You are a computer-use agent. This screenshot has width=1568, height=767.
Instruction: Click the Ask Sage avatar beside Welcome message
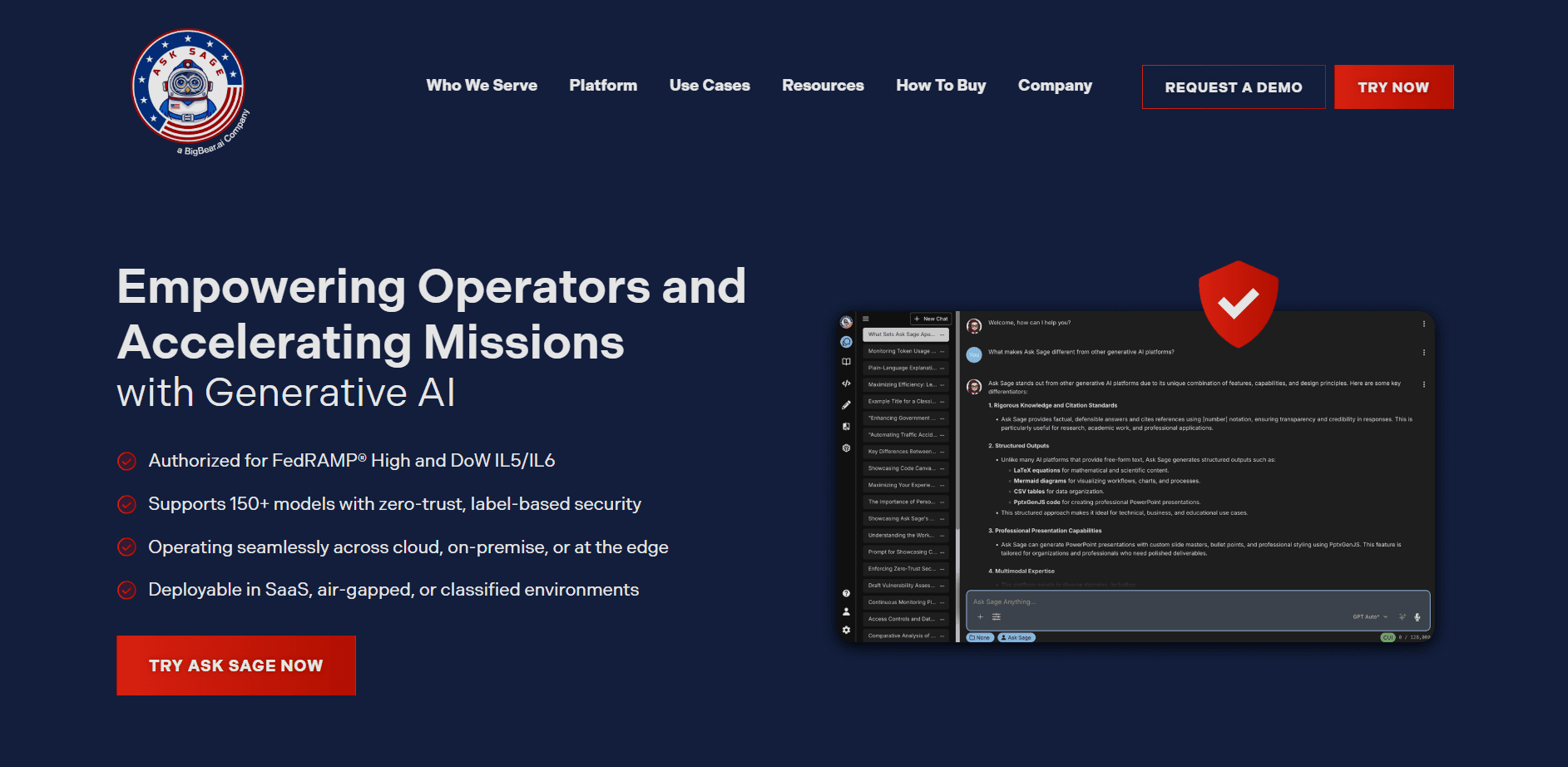tap(974, 325)
